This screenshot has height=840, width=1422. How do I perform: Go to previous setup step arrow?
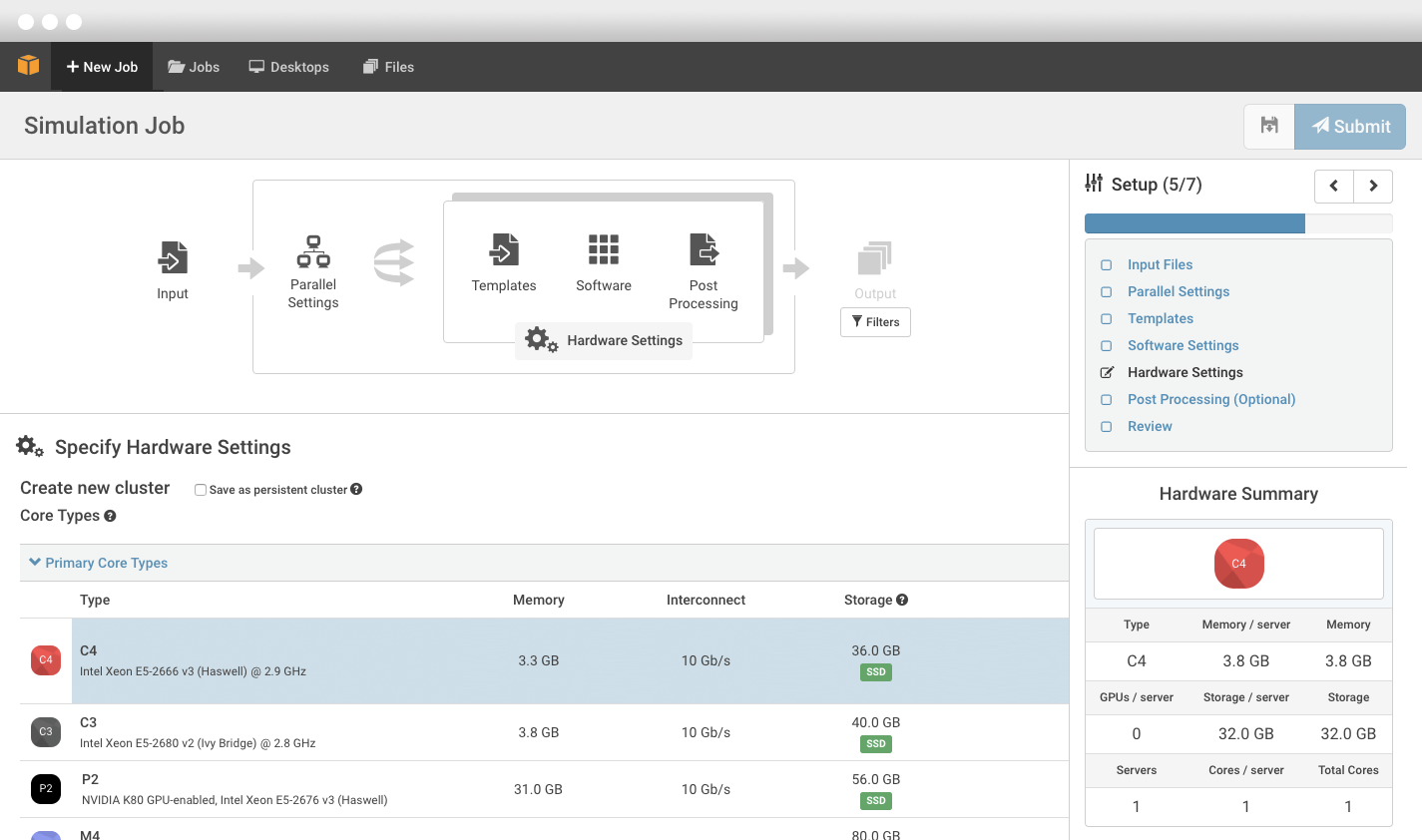point(1334,186)
